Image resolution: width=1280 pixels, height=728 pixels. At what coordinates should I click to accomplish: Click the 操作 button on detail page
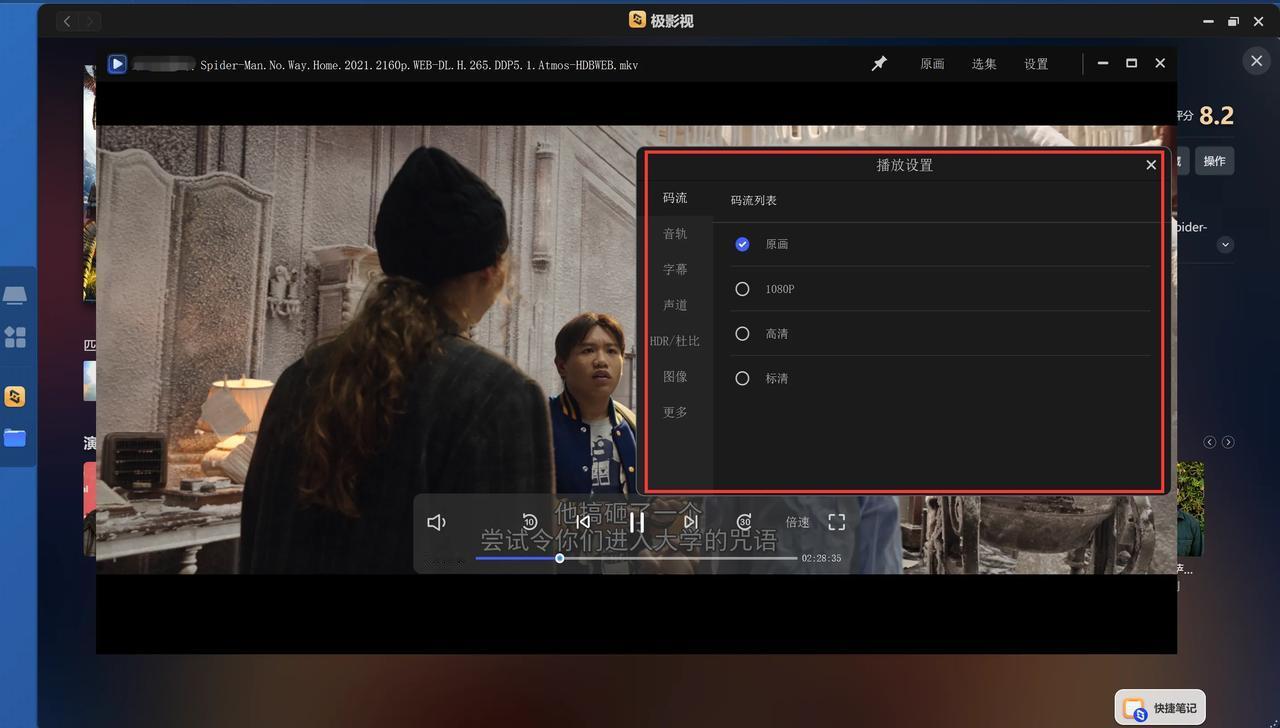point(1214,161)
